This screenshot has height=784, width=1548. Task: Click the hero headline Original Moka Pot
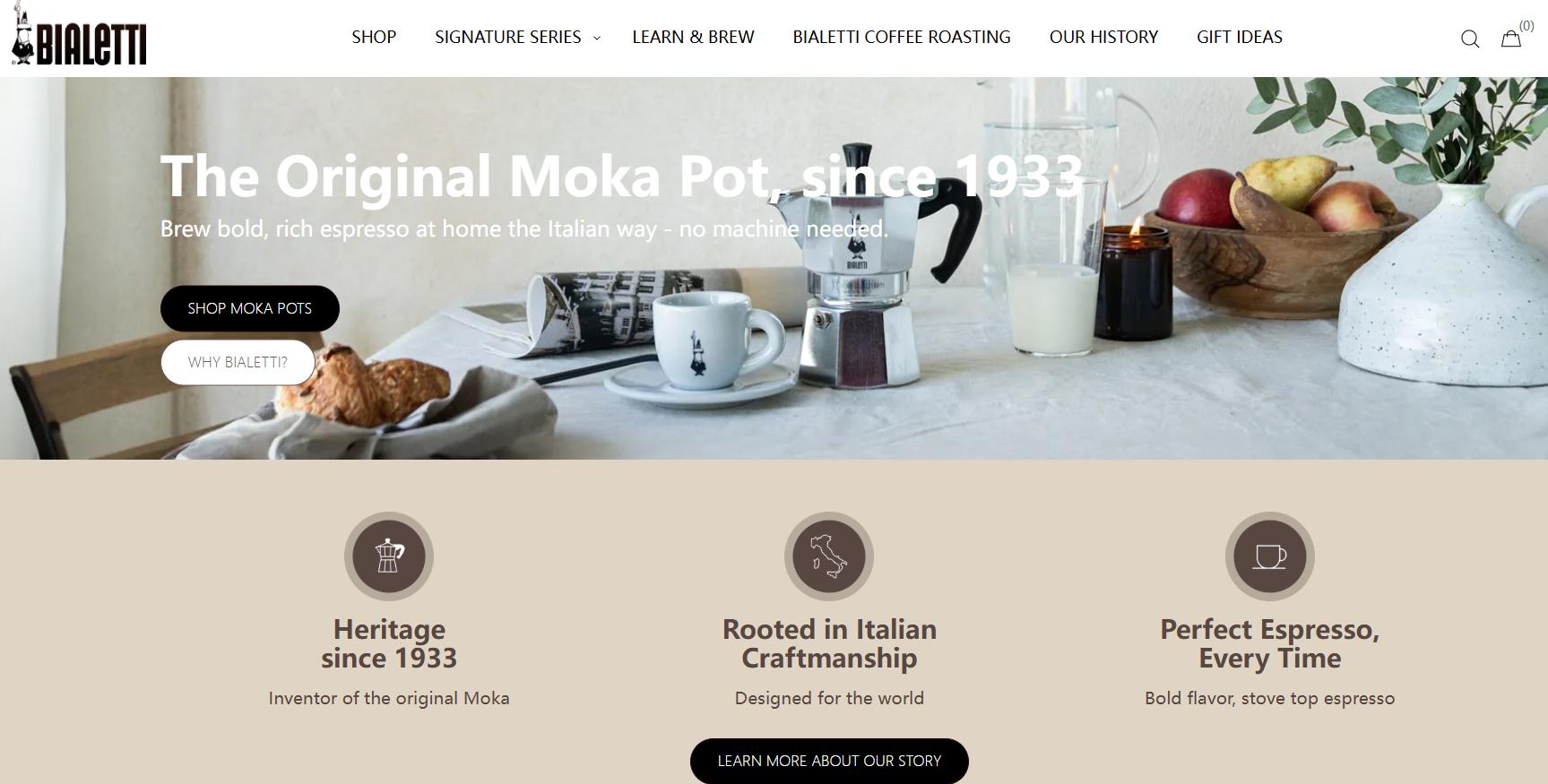(622, 176)
